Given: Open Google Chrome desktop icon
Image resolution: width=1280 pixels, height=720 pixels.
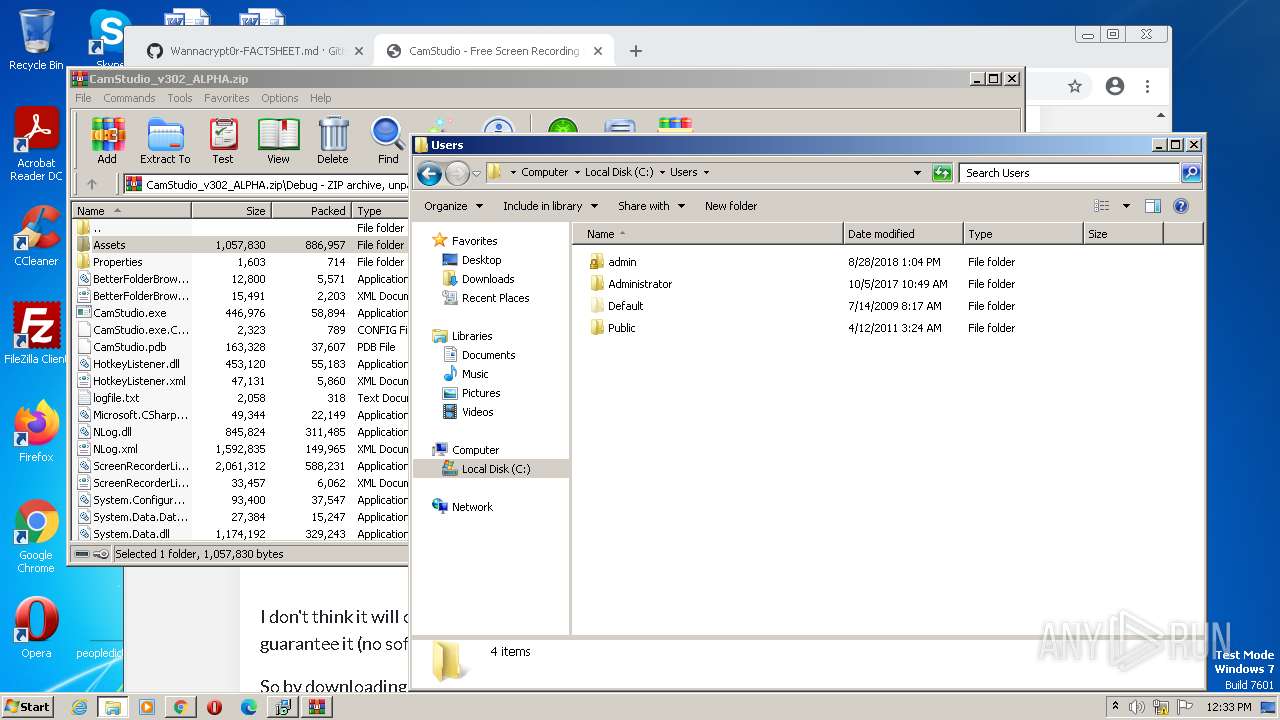Looking at the screenshot, I should 36,536.
